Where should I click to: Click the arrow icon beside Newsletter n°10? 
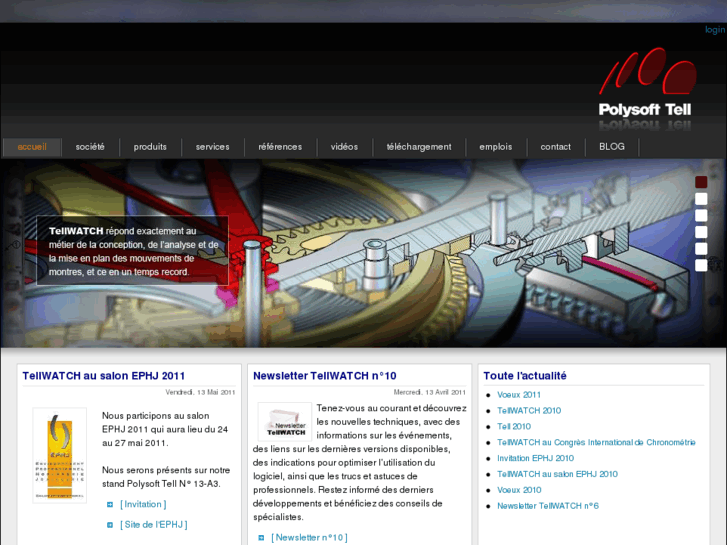click(x=261, y=538)
